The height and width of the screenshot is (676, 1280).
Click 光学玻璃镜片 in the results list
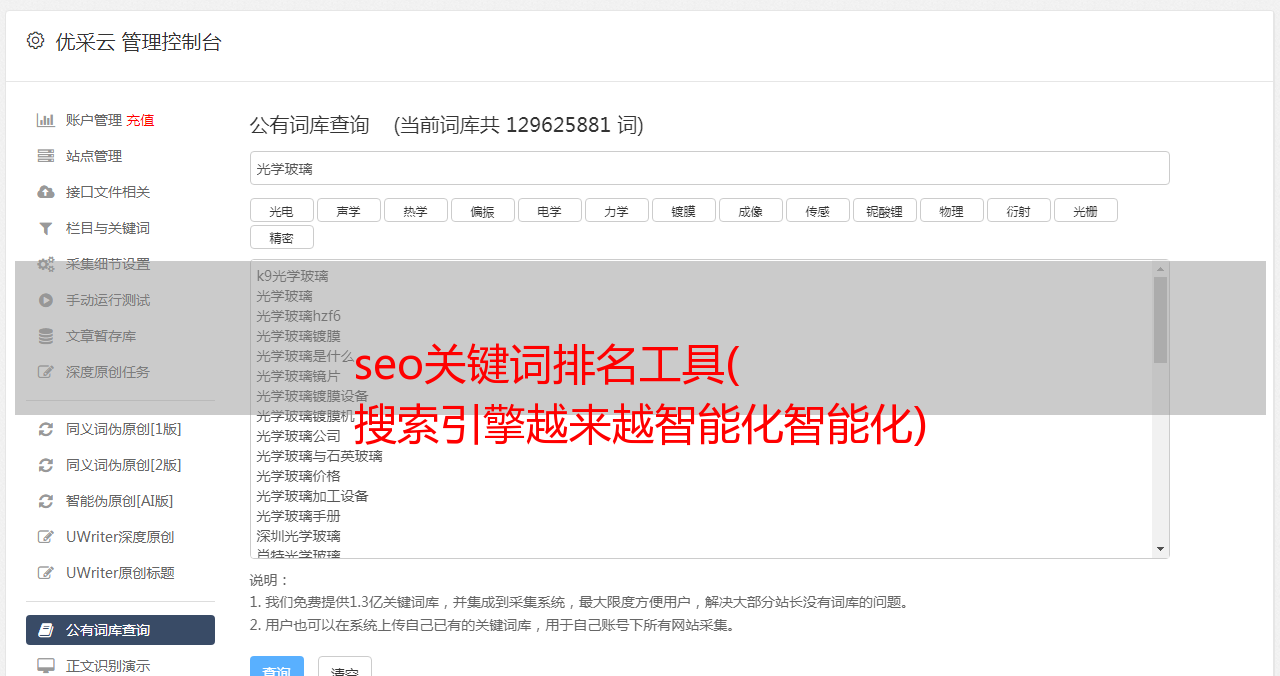tap(298, 376)
